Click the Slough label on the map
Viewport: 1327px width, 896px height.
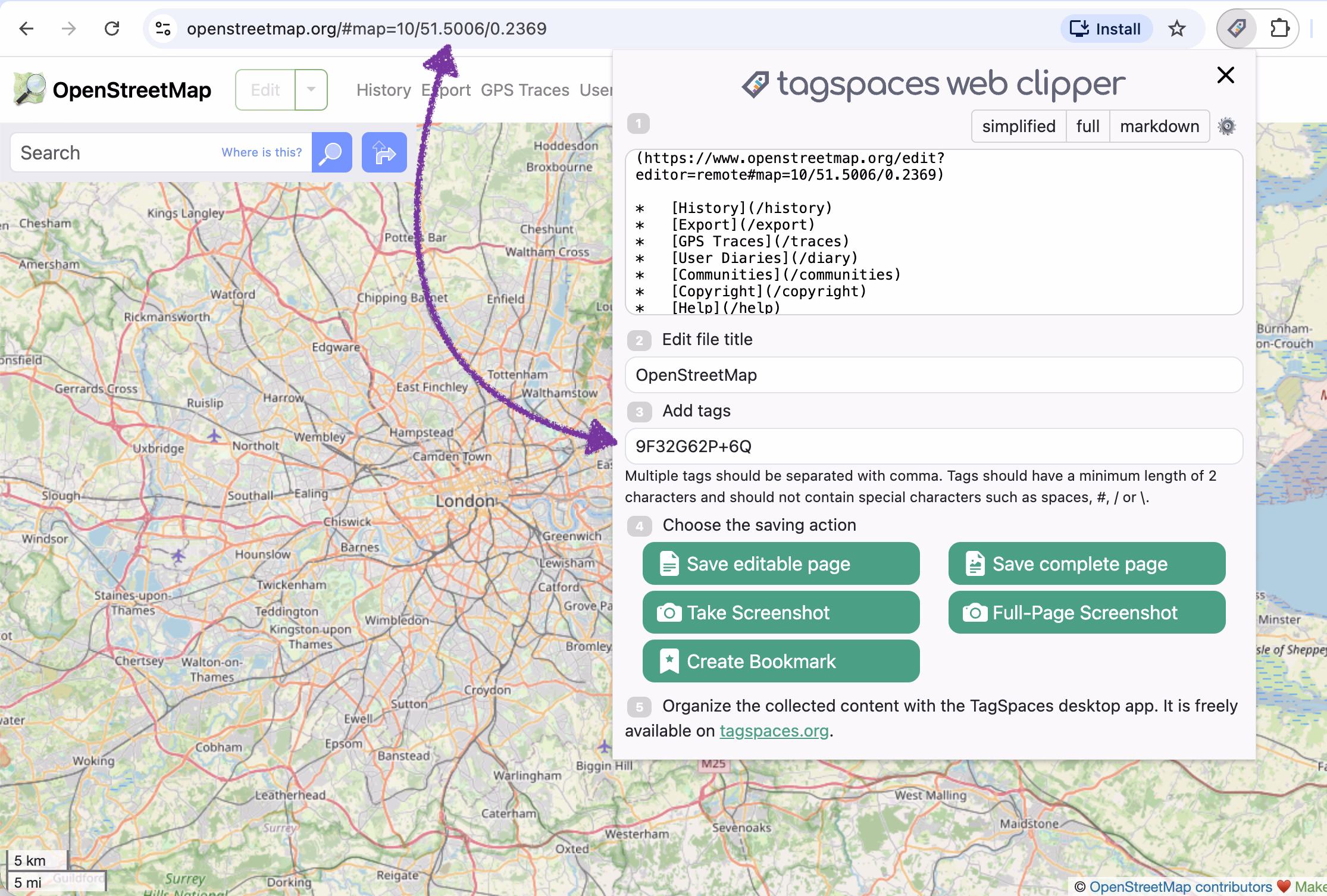coord(61,496)
